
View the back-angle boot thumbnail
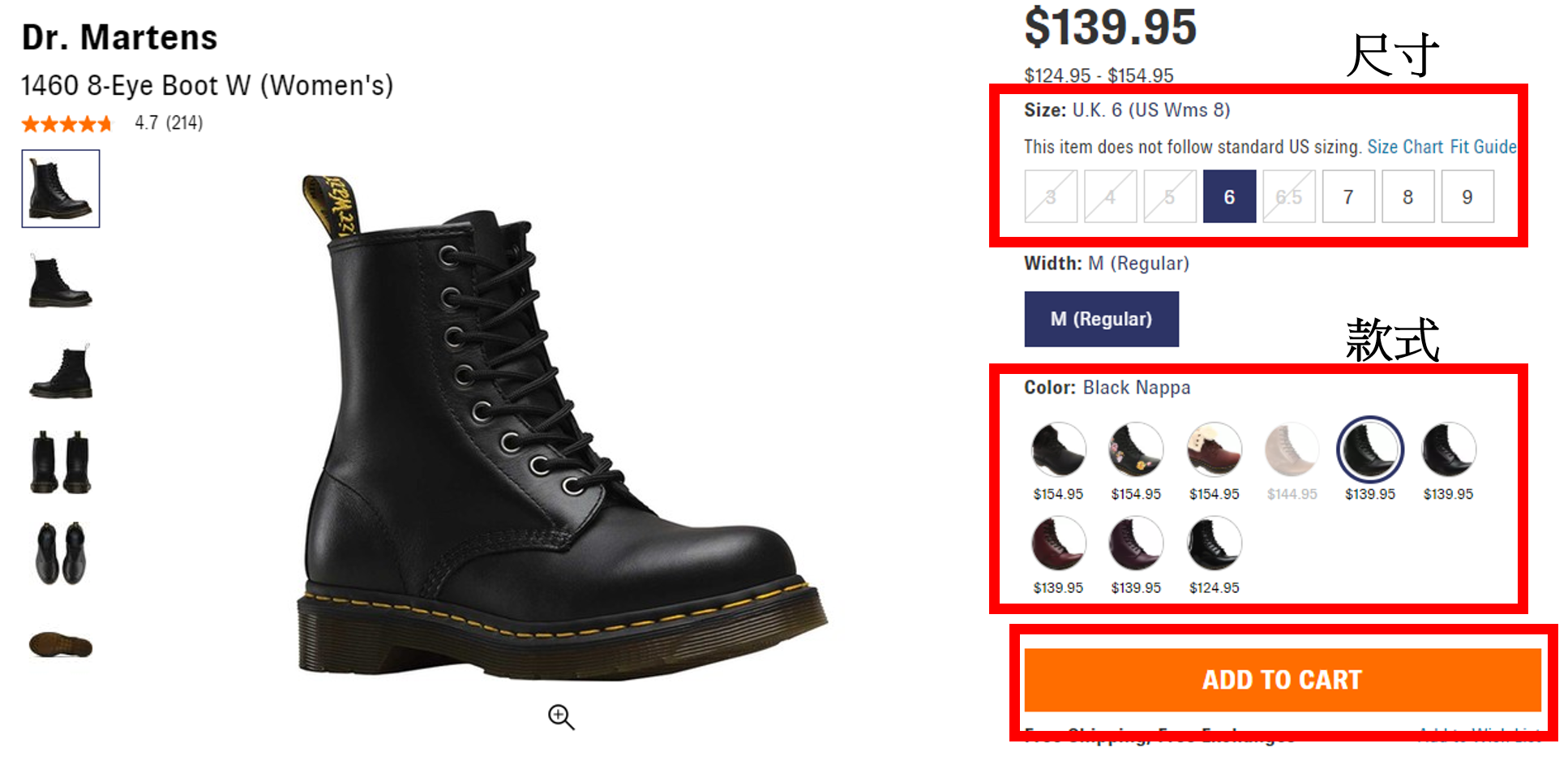pos(61,373)
